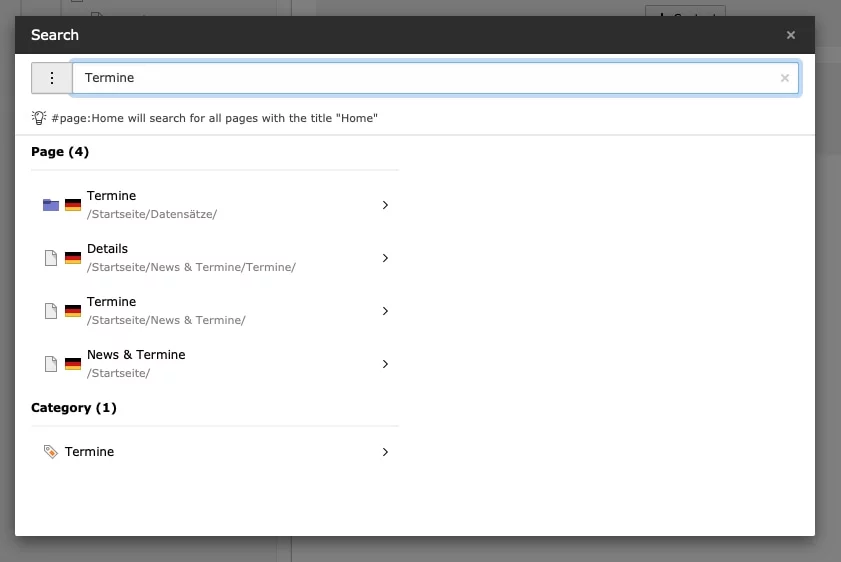Open Termine result under /Startseite/News & Termine/
The width and height of the screenshot is (841, 562).
(x=215, y=311)
